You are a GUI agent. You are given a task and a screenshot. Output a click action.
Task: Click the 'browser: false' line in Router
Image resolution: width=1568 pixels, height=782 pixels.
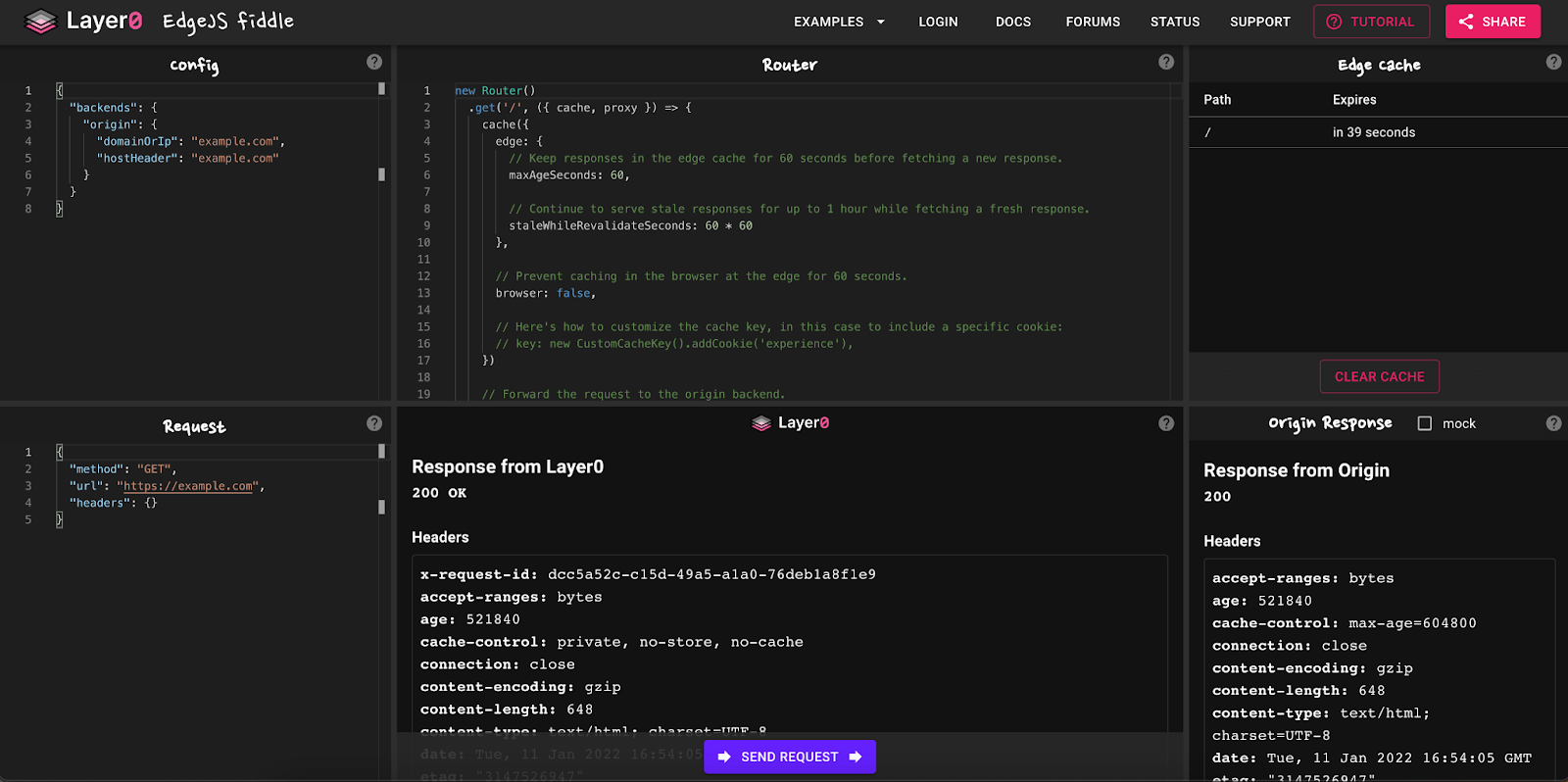pyautogui.click(x=545, y=293)
